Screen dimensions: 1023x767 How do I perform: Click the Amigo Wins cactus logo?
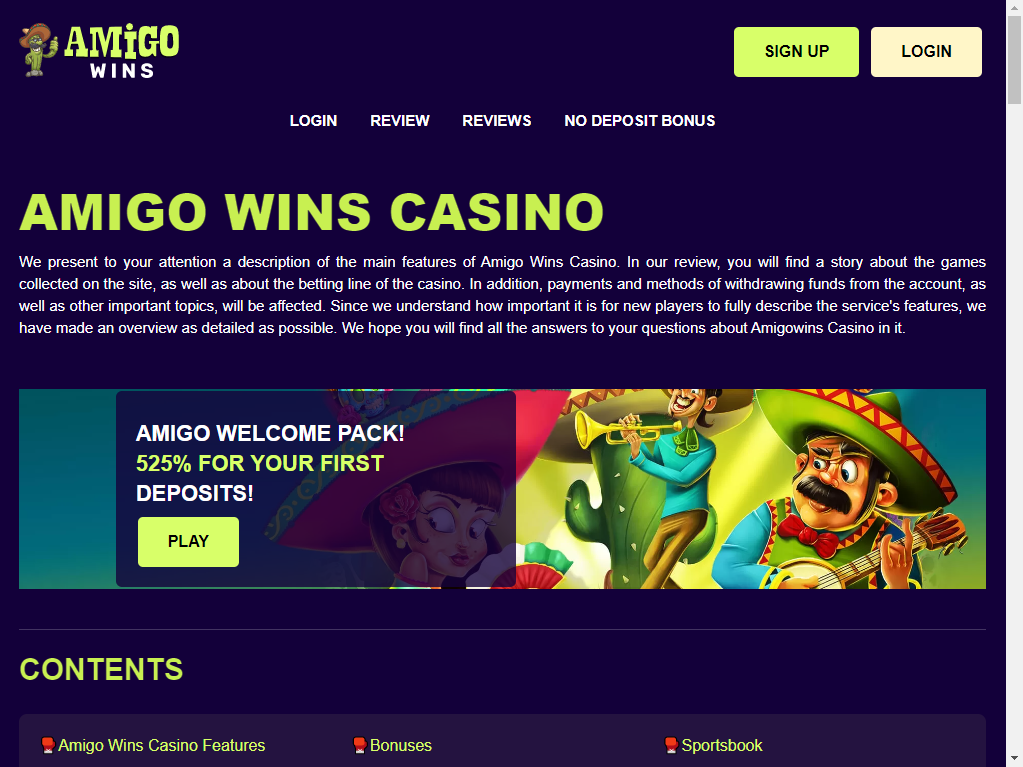pos(99,51)
